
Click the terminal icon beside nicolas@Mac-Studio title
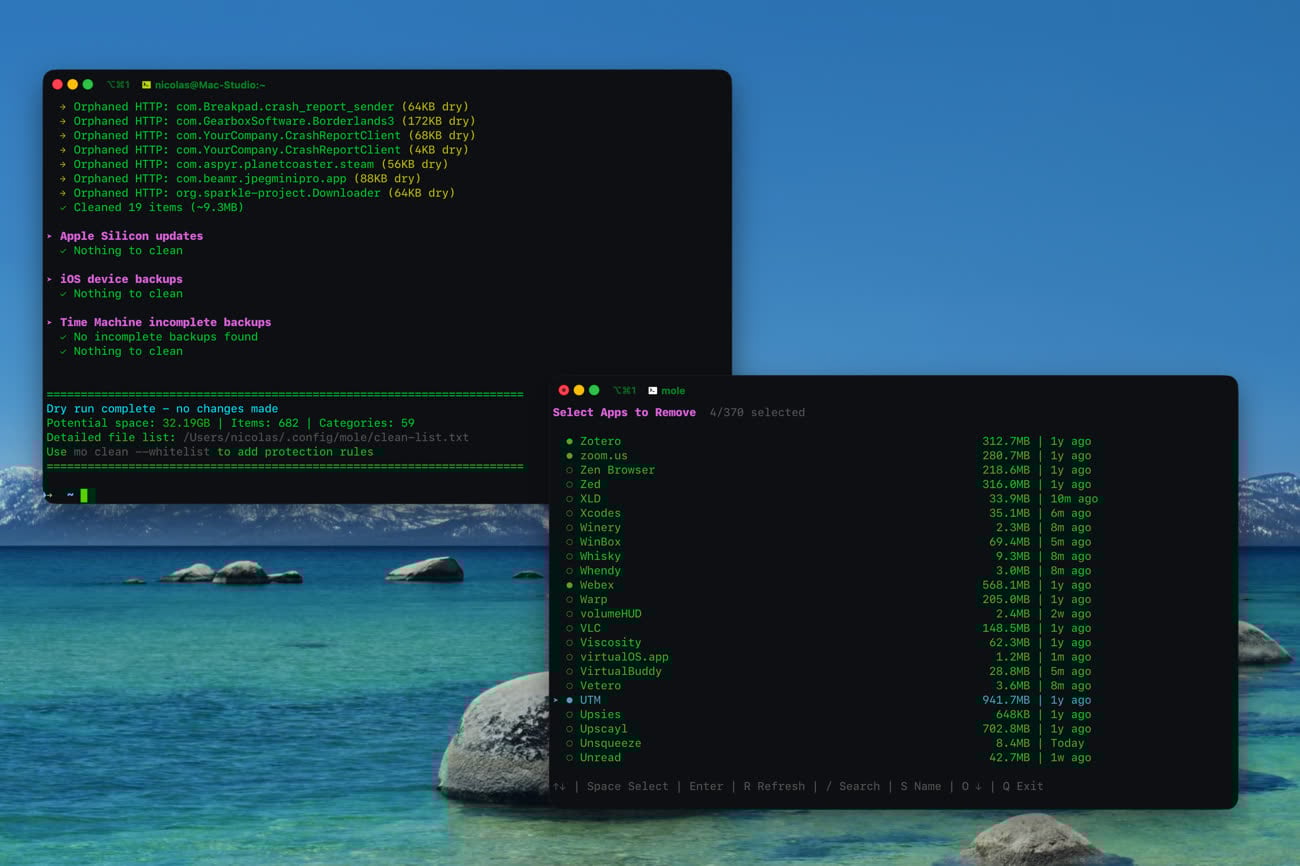pos(146,85)
